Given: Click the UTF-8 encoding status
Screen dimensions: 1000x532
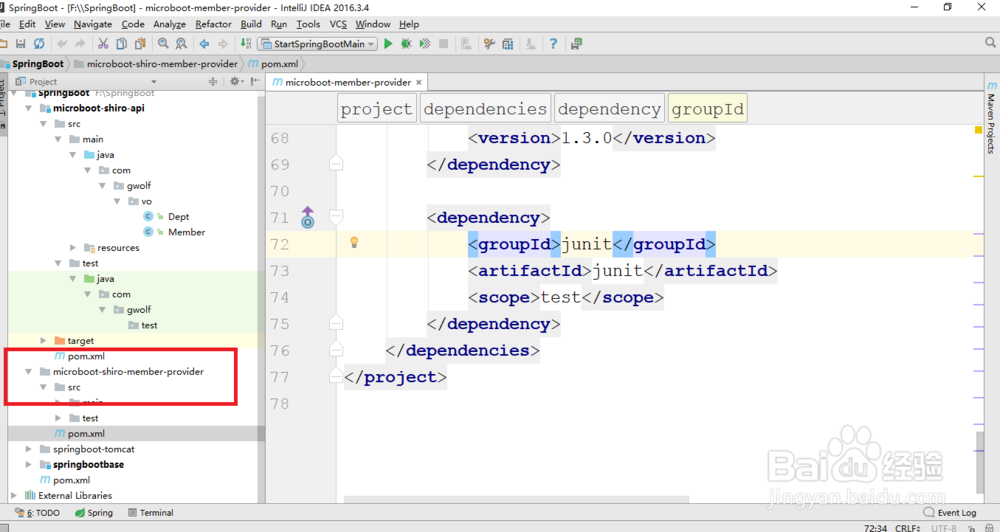Looking at the screenshot, I should tap(944, 528).
